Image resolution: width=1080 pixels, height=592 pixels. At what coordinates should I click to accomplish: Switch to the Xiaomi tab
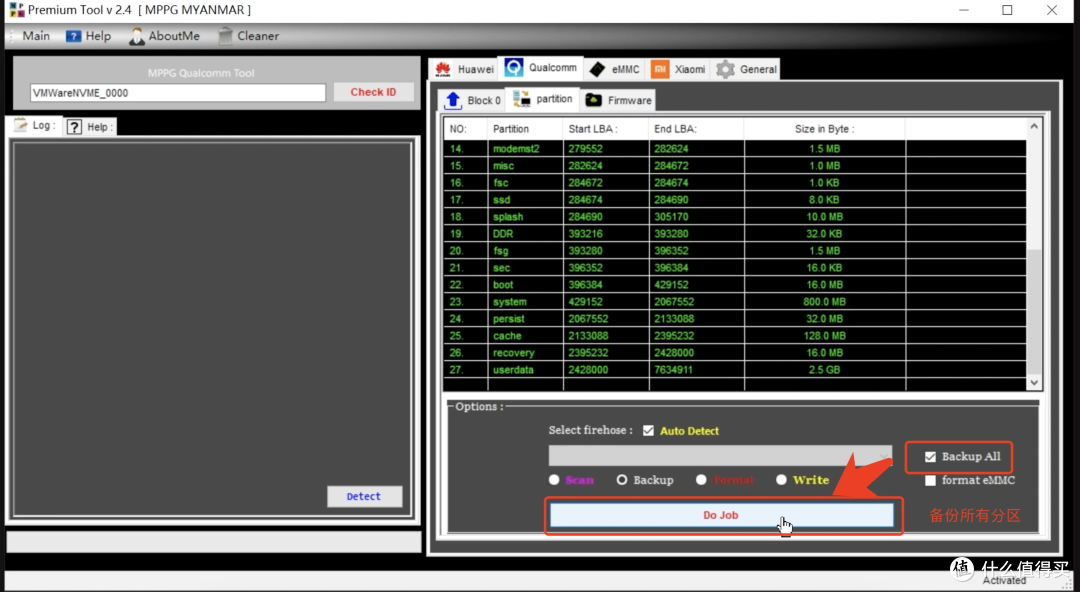pos(679,69)
